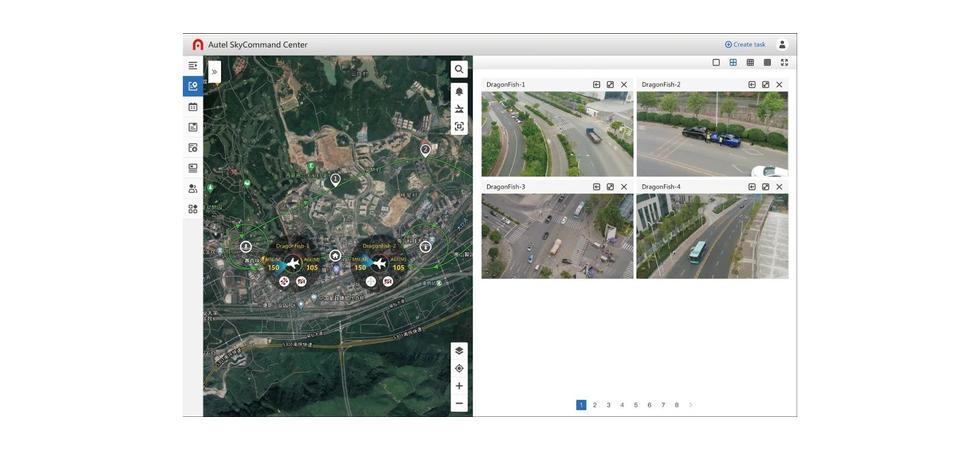Close DragonFish-4 video feed
Image resolution: width=980 pixels, height=450 pixels.
point(779,186)
